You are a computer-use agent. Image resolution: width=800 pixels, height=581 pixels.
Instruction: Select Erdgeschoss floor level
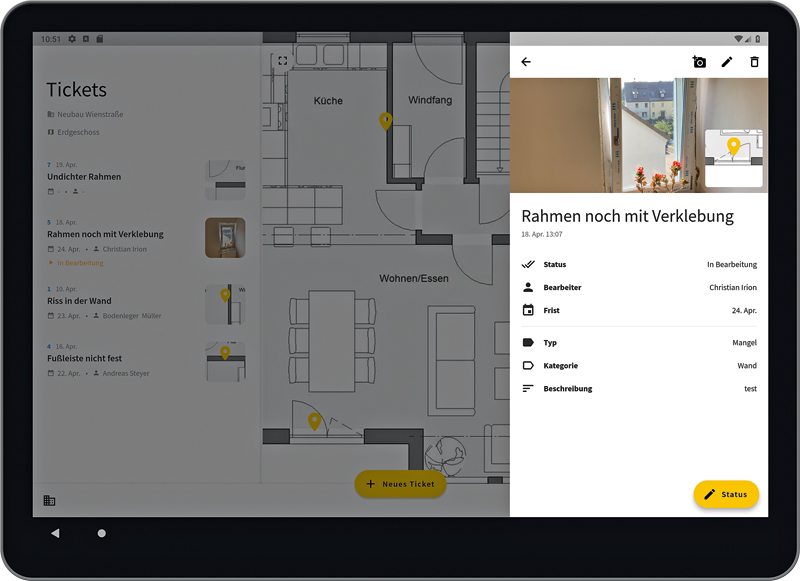pos(78,132)
